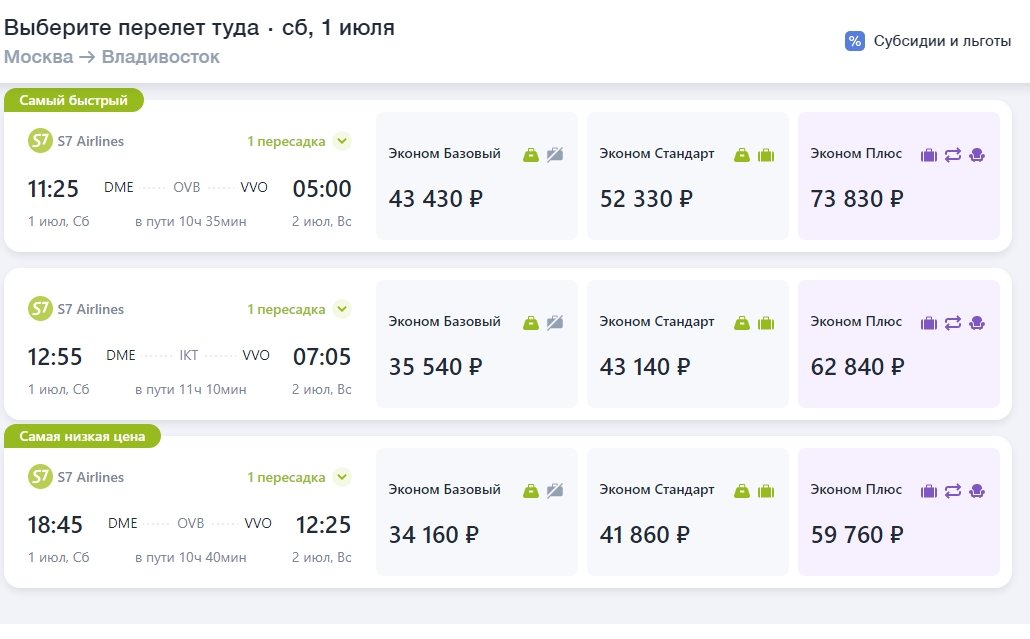Screen dimensions: 1030x639
Task: Click the Самый быстрый badge
Action: coord(74,100)
